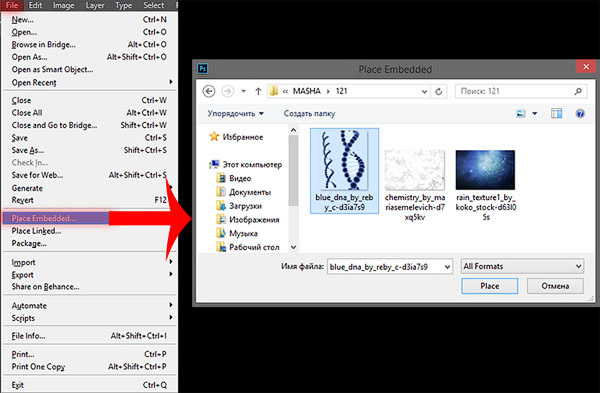Open the Документы folder in the sidebar
600x393 pixels.
click(243, 192)
